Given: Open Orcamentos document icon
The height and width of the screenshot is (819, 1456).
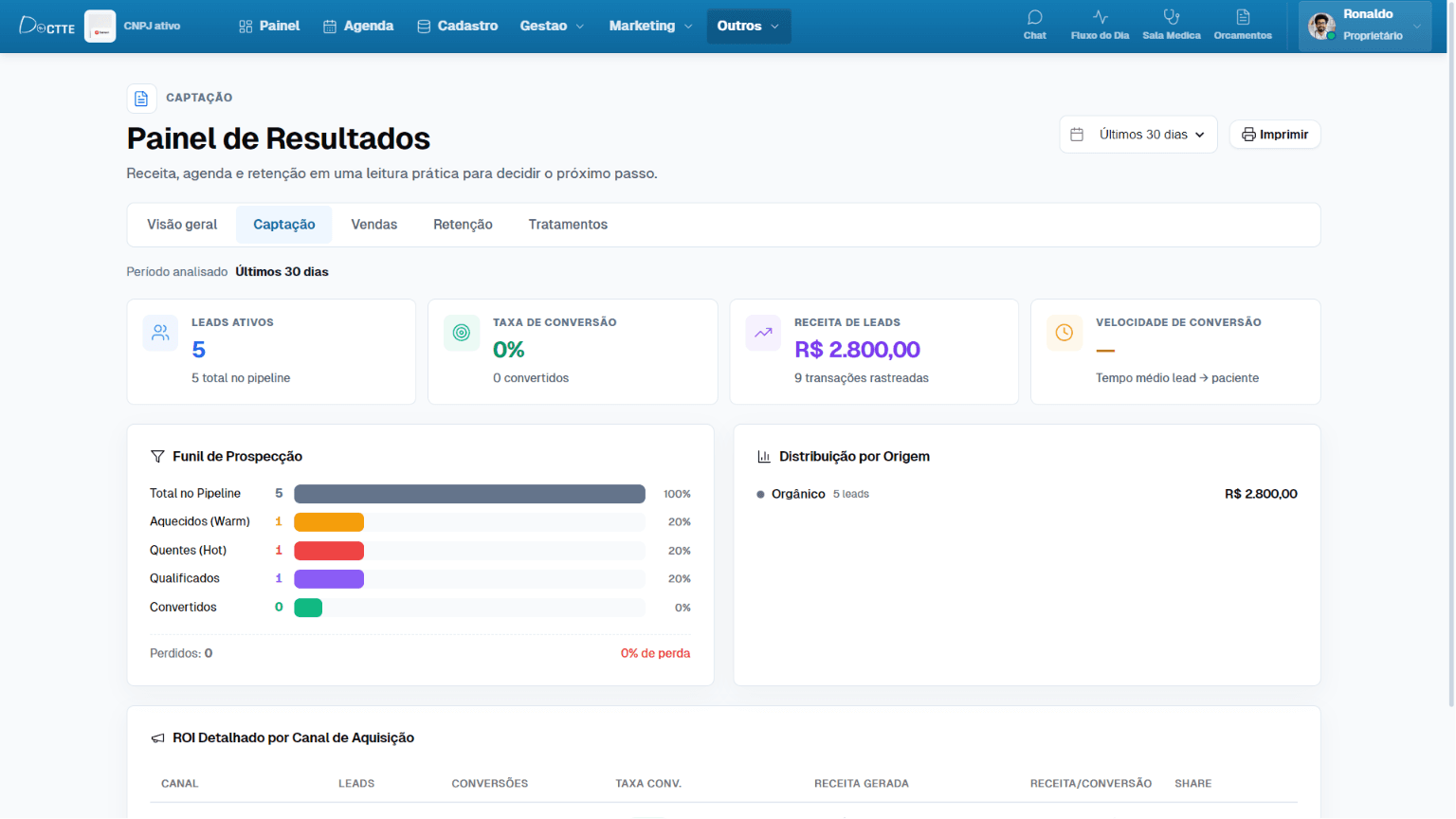Looking at the screenshot, I should point(1243,17).
